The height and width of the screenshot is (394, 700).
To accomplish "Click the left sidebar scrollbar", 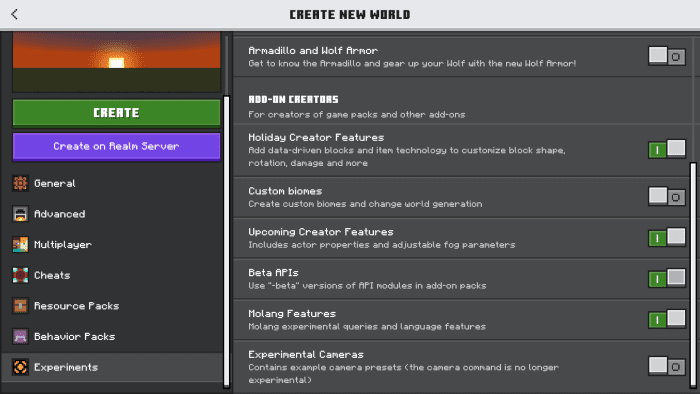I will [x=226, y=241].
